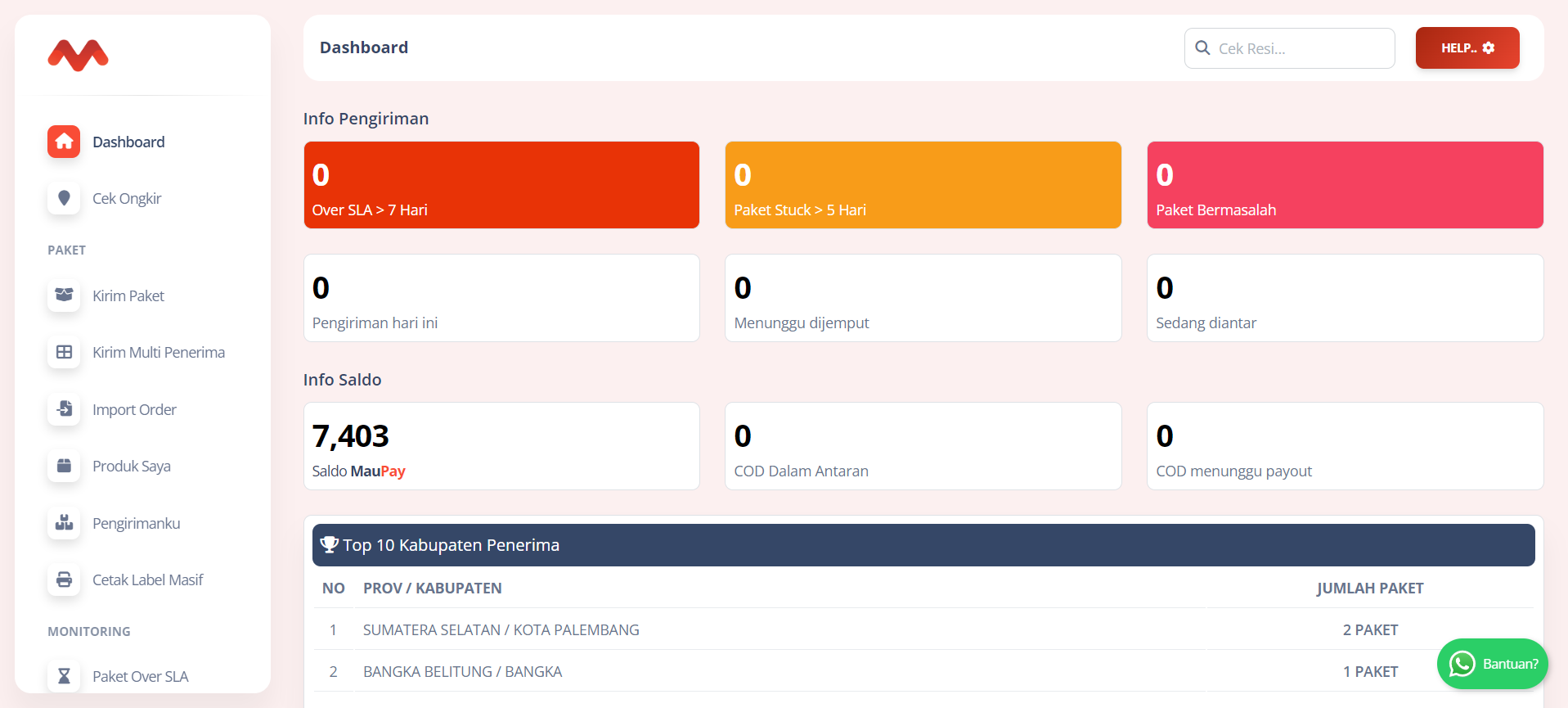Click the Produk Saya briefcase icon

64,466
